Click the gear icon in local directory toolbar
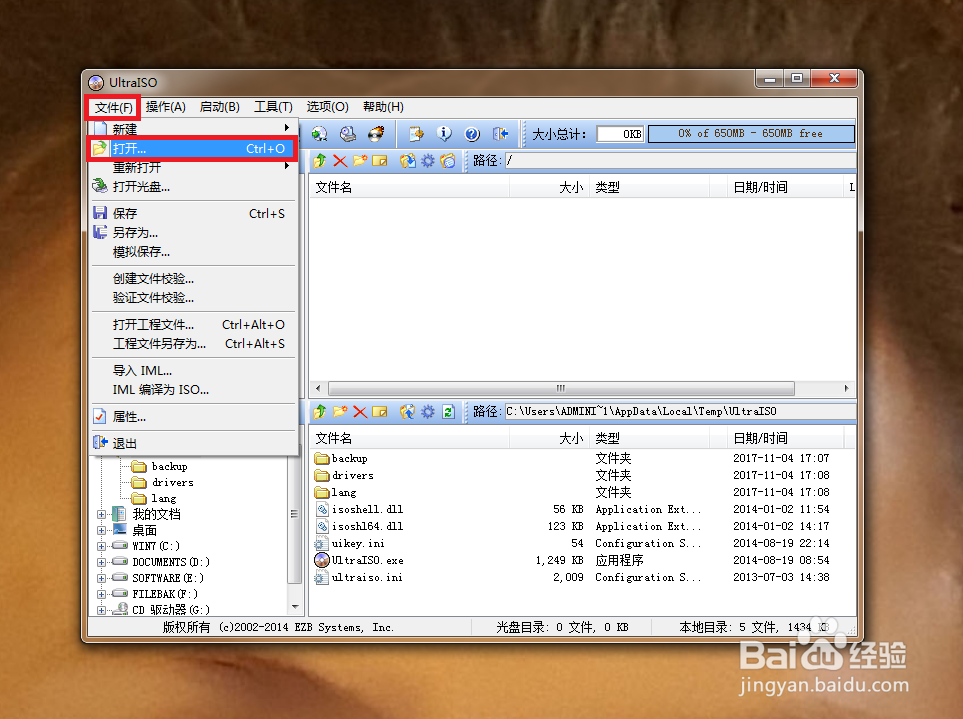Viewport: 963px width, 719px height. click(427, 411)
